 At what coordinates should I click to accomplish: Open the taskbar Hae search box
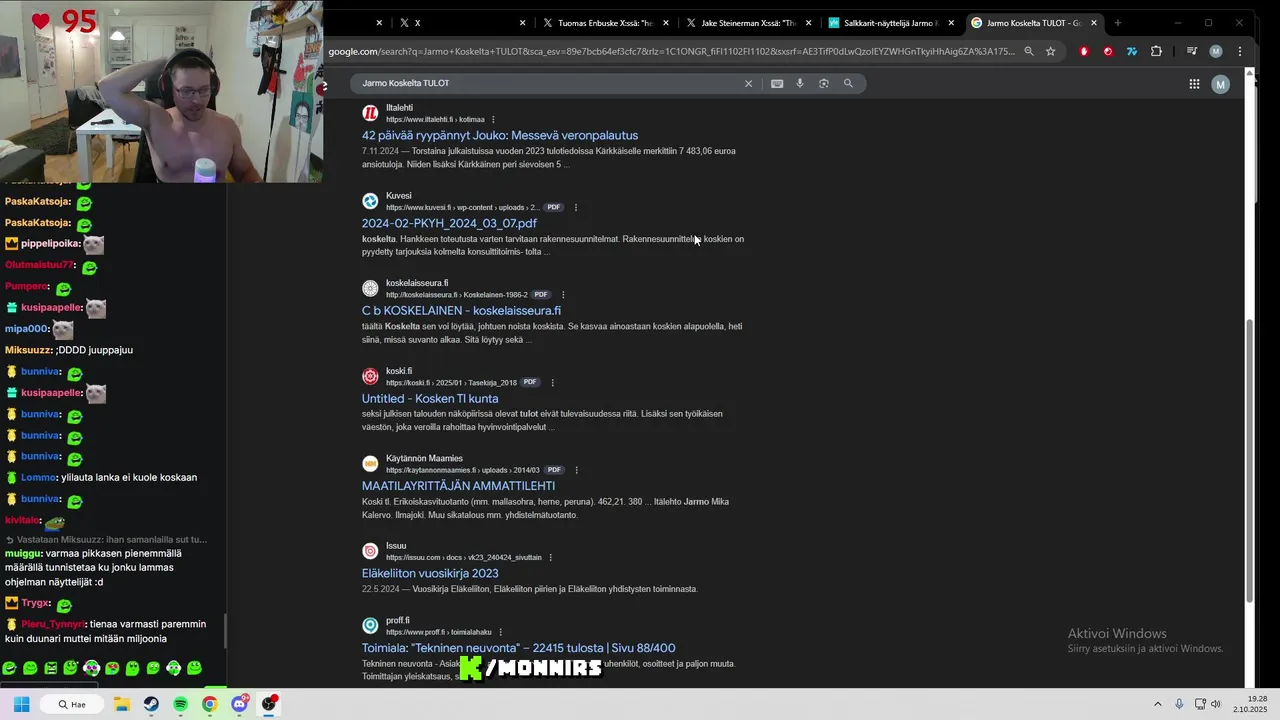[72, 704]
